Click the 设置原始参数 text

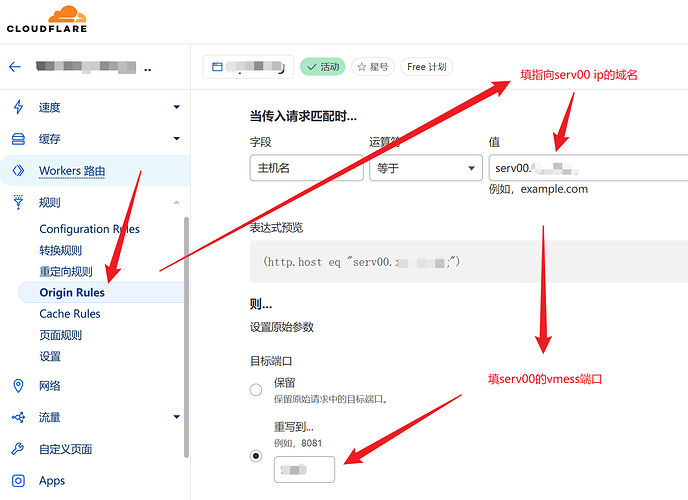click(x=282, y=327)
